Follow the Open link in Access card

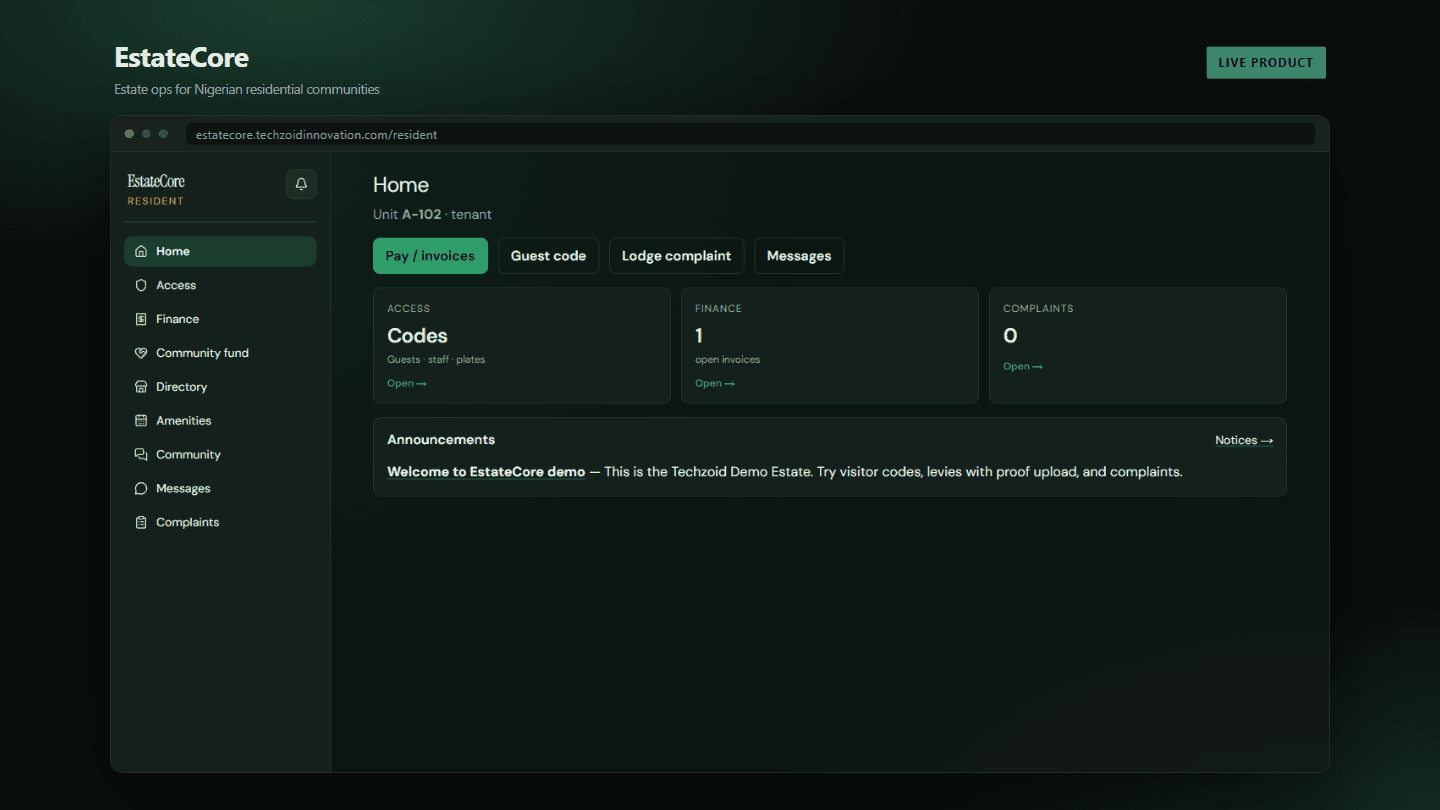pyautogui.click(x=407, y=383)
